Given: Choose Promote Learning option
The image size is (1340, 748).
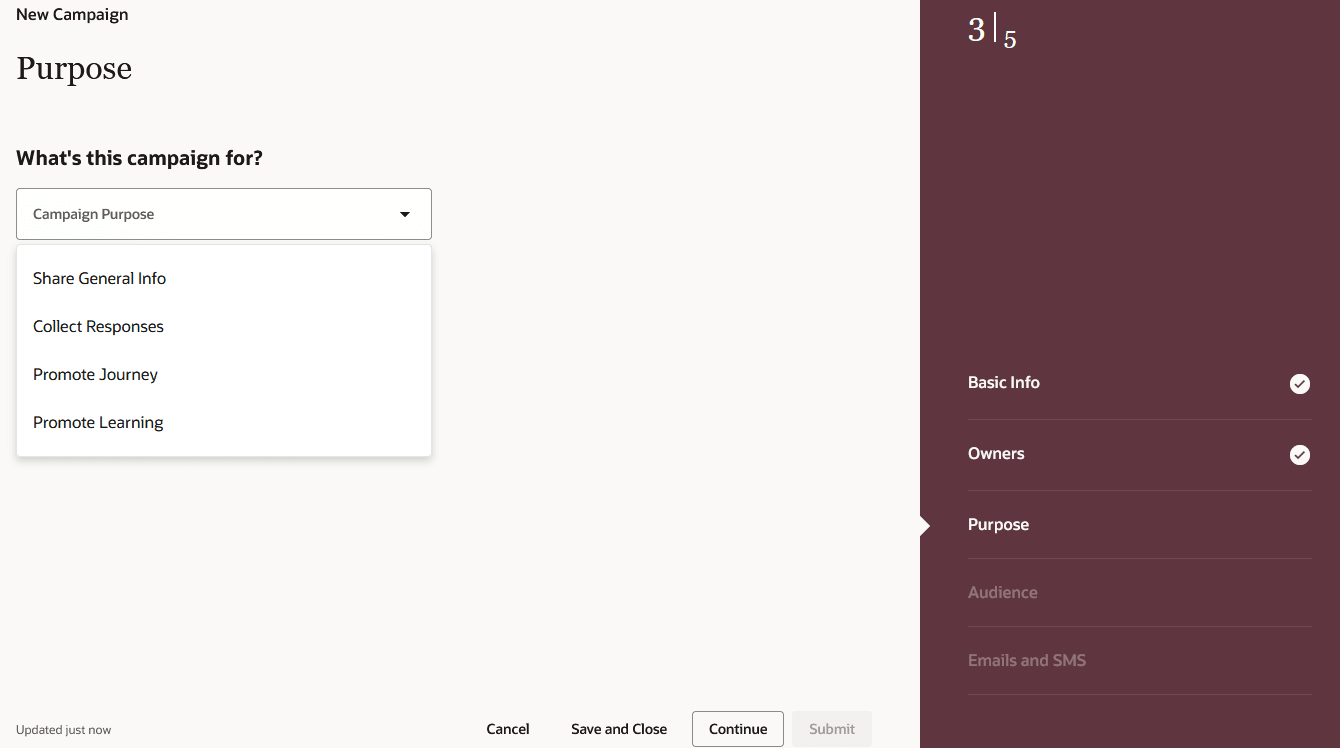Looking at the screenshot, I should 97,422.
